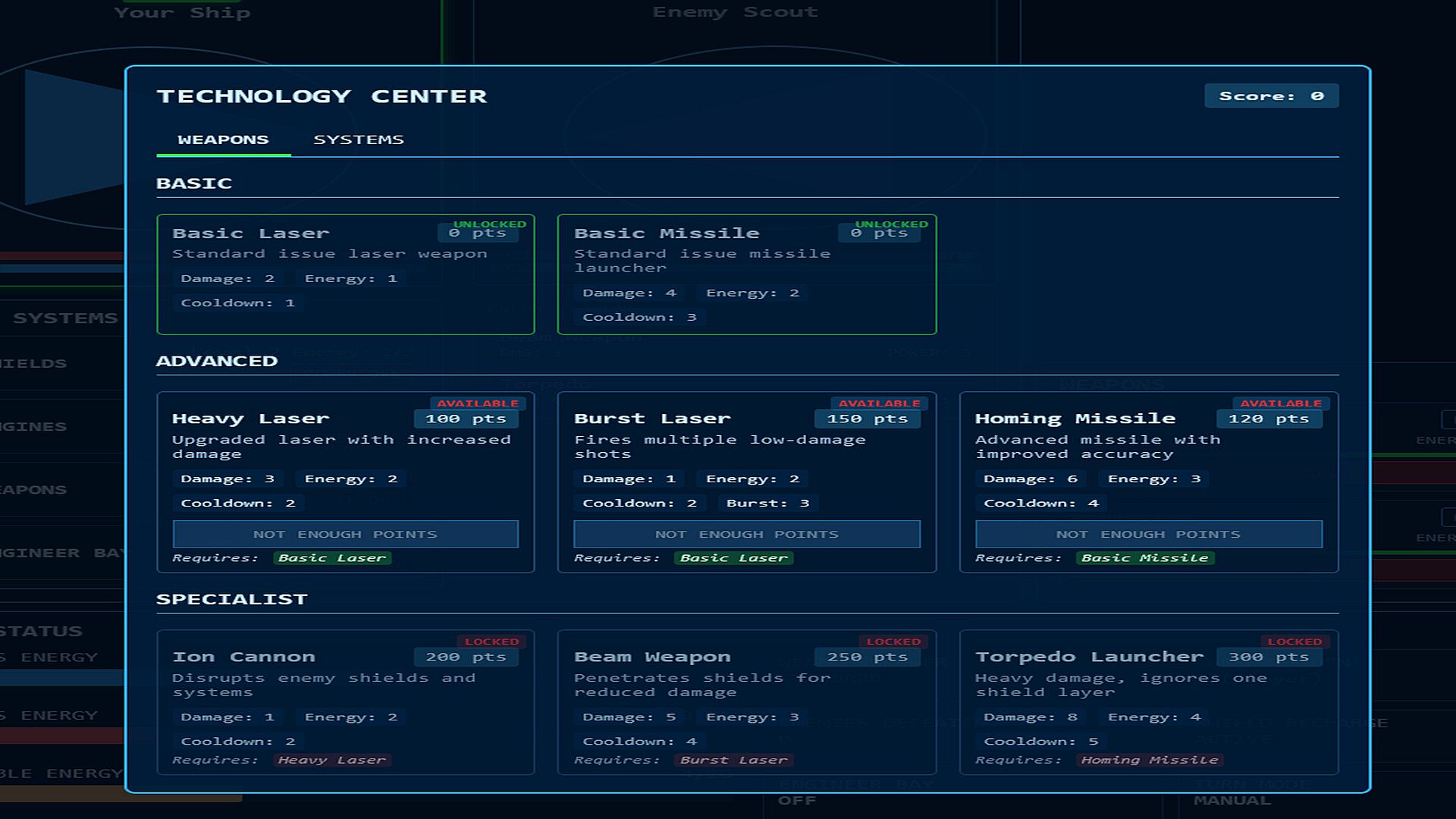This screenshot has height=819, width=1456.
Task: Click Homing Missile's Basic Missile requirement tag
Action: (1144, 558)
